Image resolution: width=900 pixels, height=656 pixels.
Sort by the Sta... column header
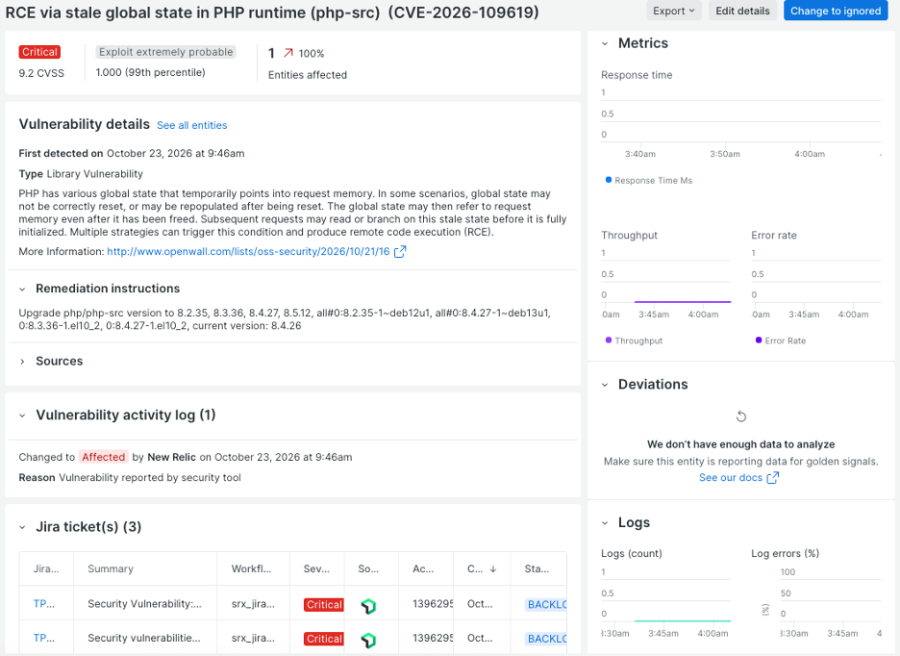(x=537, y=569)
